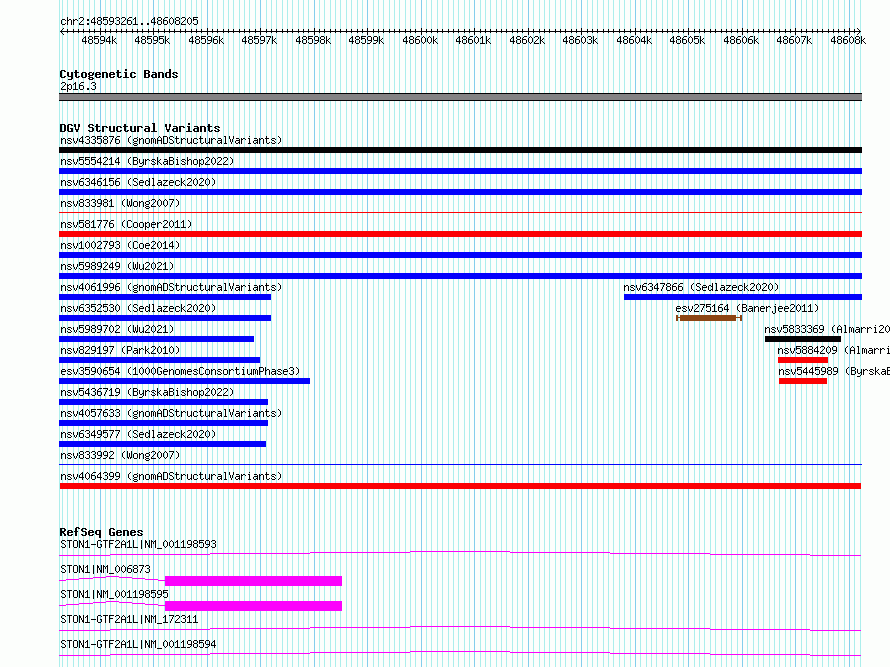This screenshot has width=890, height=667.
Task: Click the red nsv4064399 variant bar
Action: [x=460, y=486]
